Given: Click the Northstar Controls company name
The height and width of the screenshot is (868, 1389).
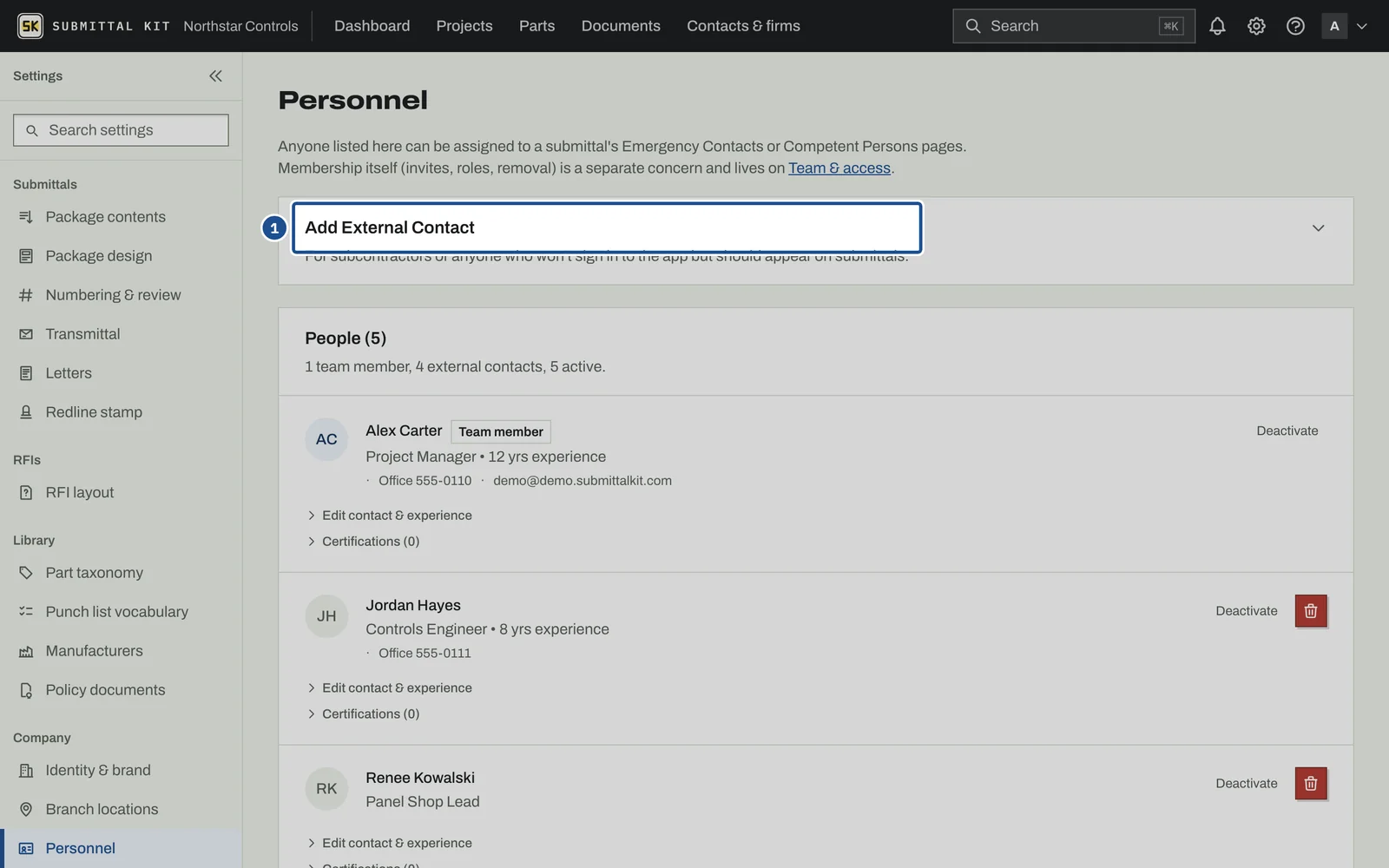Looking at the screenshot, I should [240, 26].
